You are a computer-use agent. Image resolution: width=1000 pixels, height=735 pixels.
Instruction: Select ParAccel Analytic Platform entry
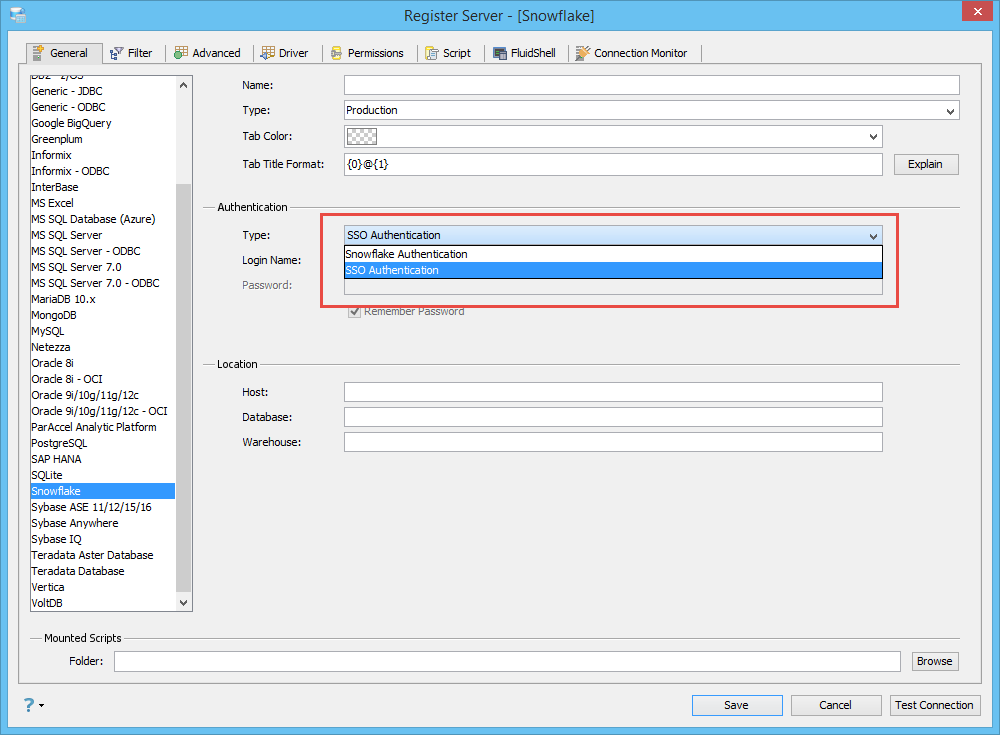coord(103,427)
